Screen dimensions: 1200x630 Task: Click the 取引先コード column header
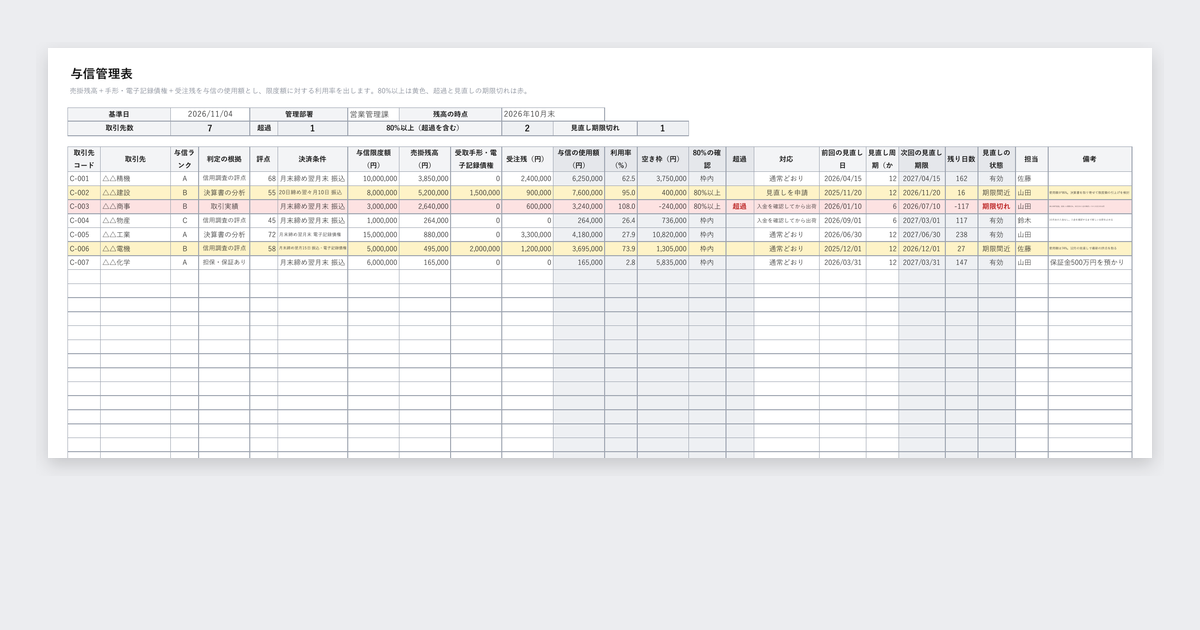coord(84,159)
